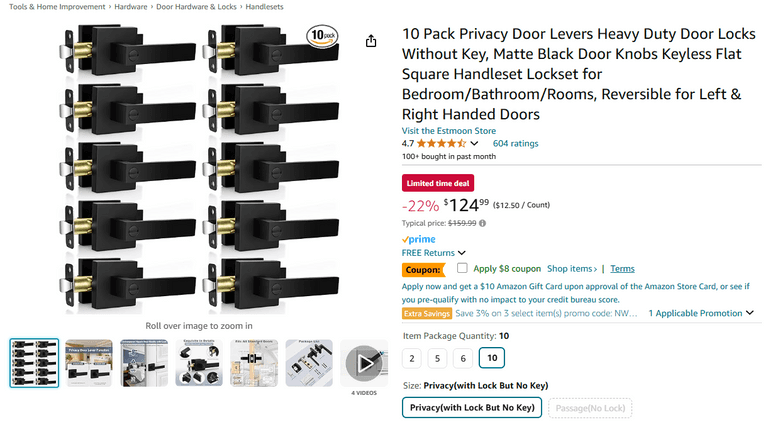Click the Prime logo badge
The height and width of the screenshot is (423, 768).
(418, 239)
